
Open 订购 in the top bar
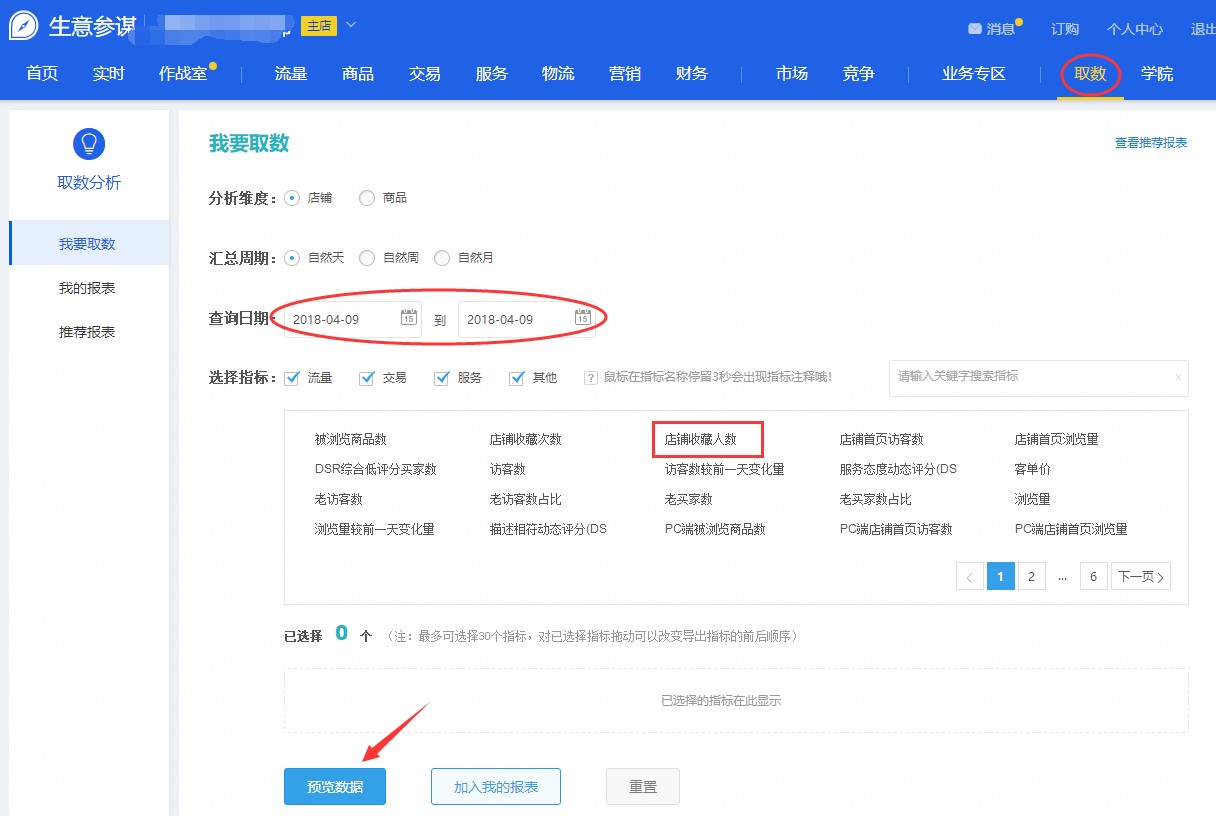tap(1065, 29)
